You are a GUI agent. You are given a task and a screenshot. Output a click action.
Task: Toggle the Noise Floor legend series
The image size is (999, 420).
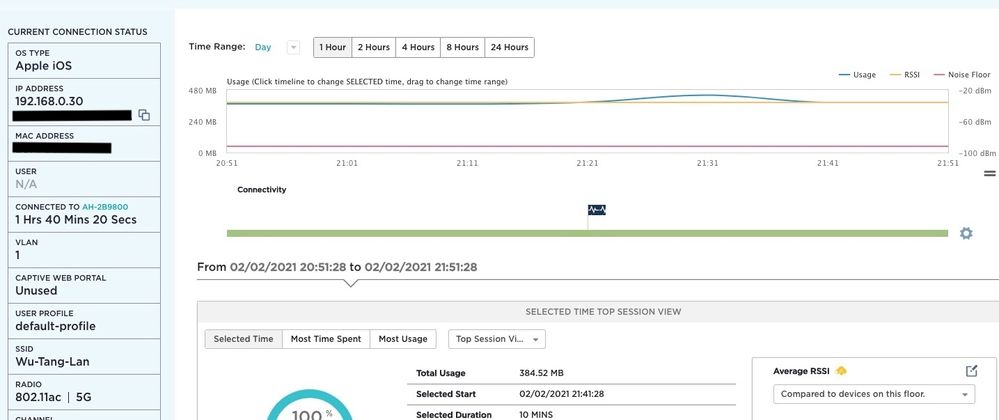(961, 75)
